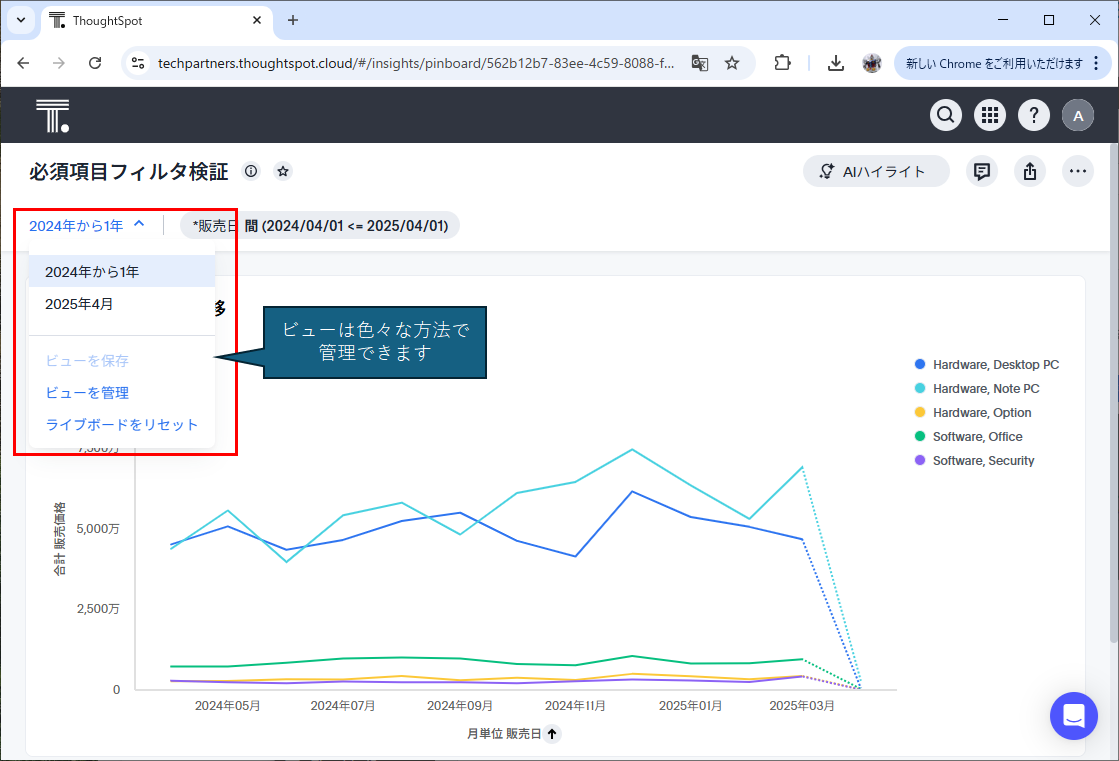The image size is (1119, 761).
Task: Click the ThoughtSpot logo icon
Action: tap(52, 116)
